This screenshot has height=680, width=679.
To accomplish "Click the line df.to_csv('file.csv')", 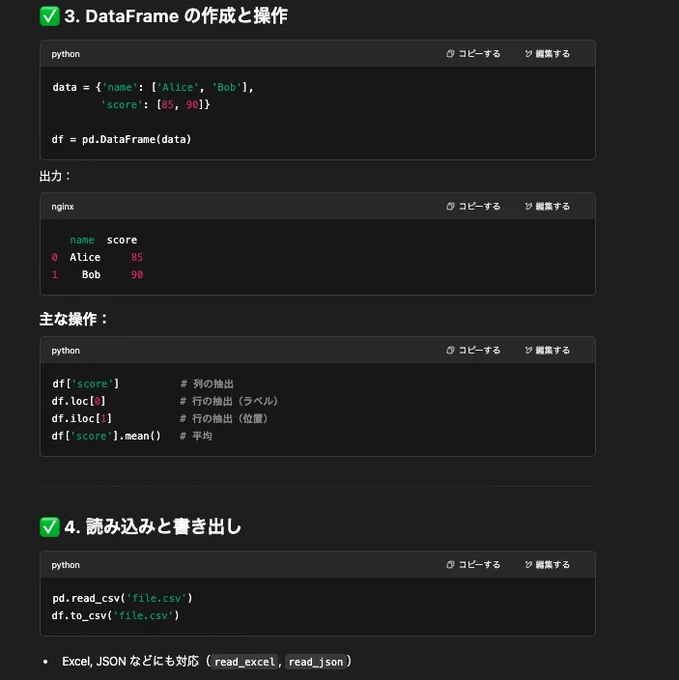I will [115, 616].
